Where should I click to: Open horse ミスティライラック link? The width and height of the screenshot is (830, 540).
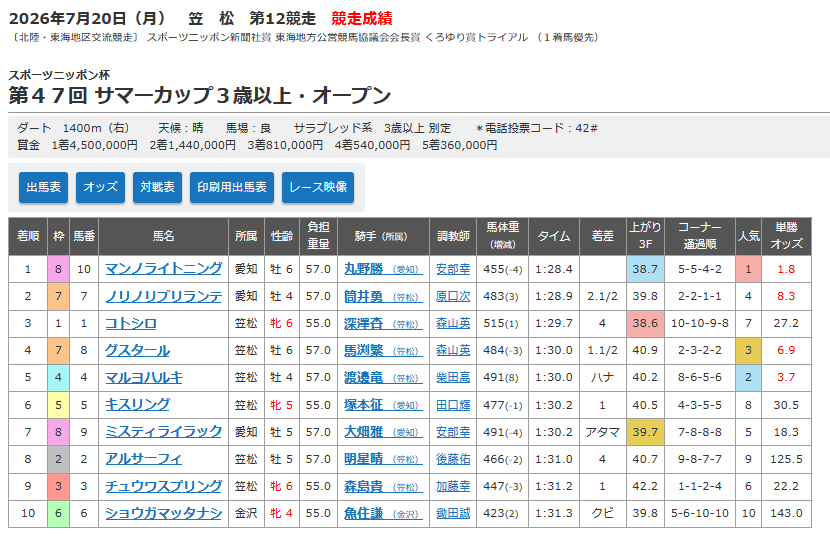(x=164, y=432)
